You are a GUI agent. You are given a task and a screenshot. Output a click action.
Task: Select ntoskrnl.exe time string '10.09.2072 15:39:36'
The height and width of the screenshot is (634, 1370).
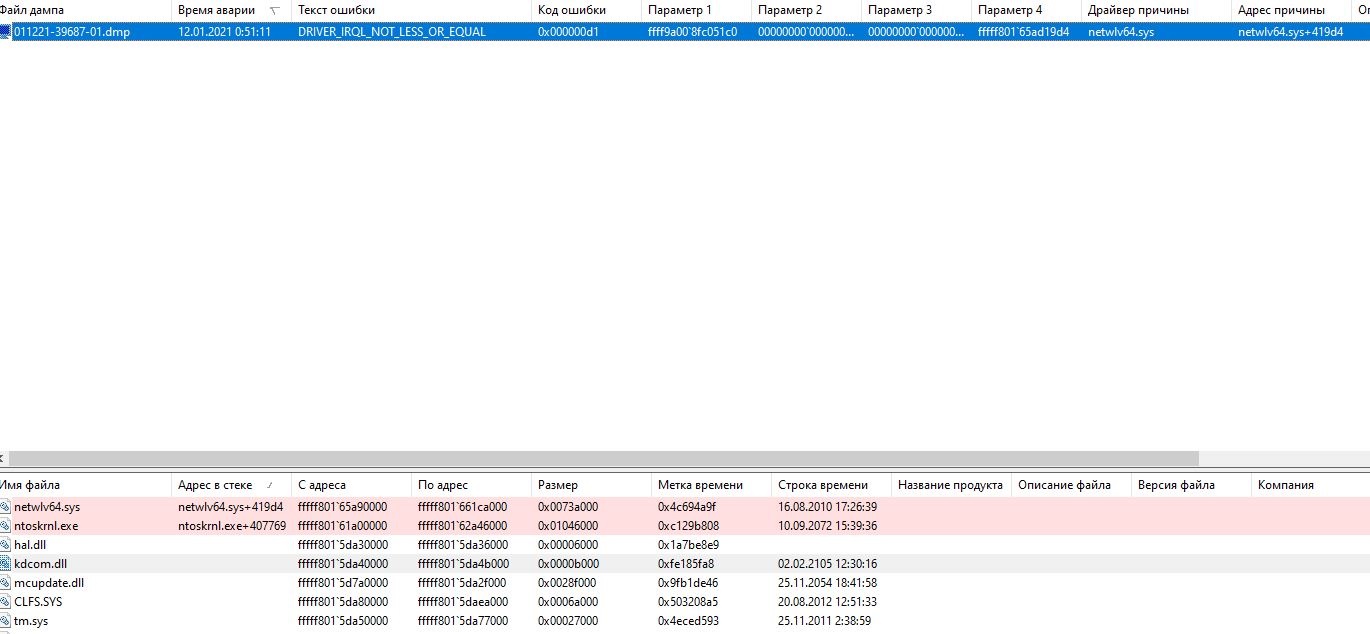coord(827,526)
